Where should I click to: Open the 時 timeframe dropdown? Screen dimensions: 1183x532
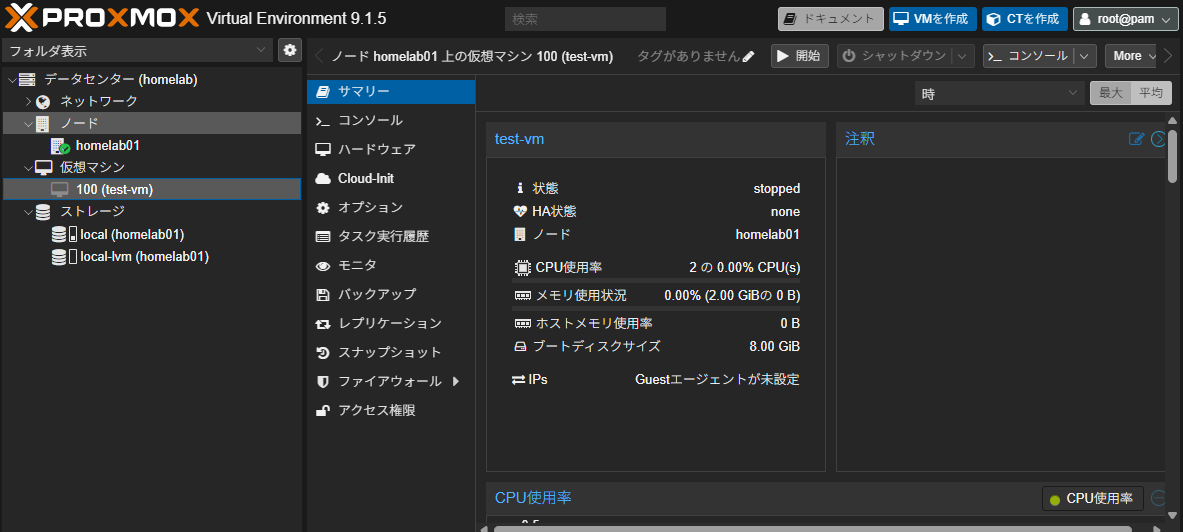(x=1000, y=94)
